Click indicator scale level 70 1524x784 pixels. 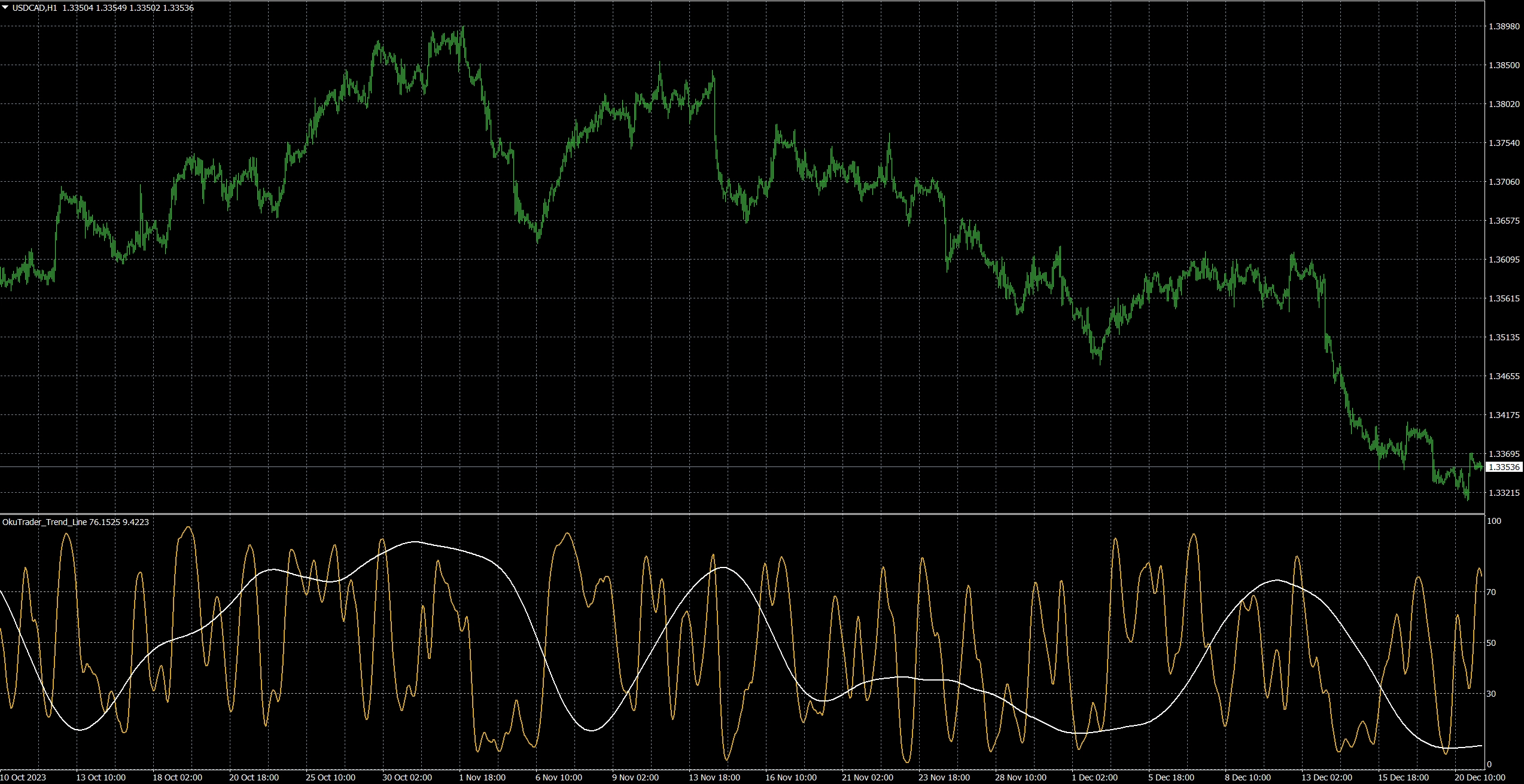(x=1492, y=592)
